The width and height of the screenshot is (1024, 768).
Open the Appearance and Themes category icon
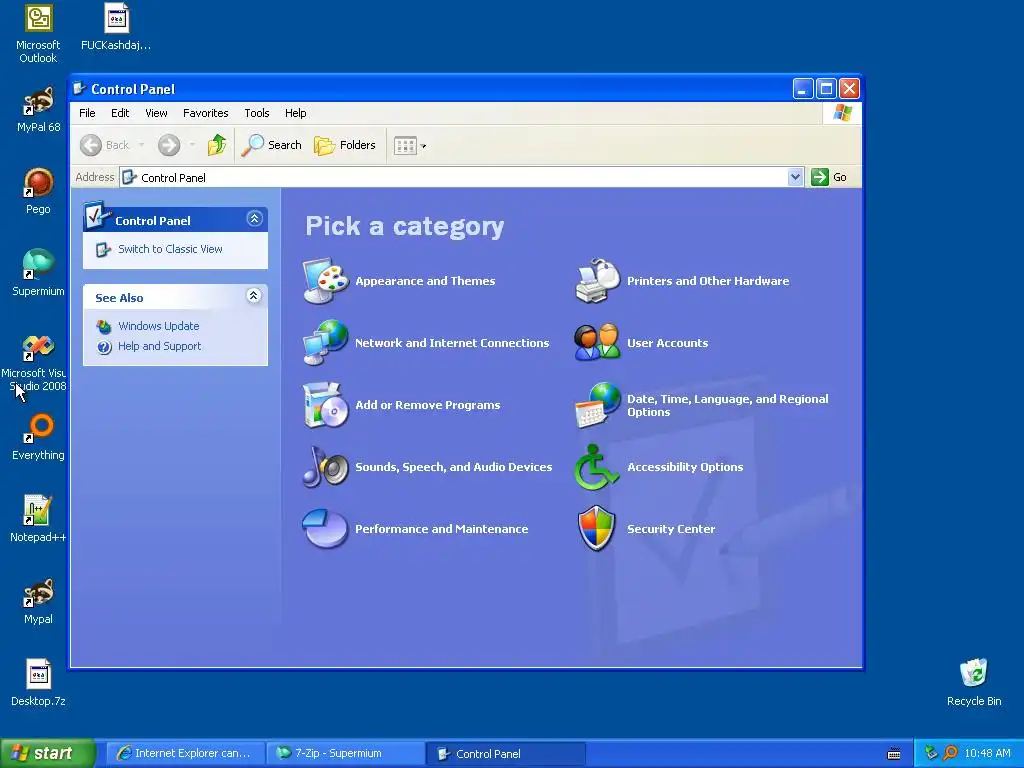326,281
